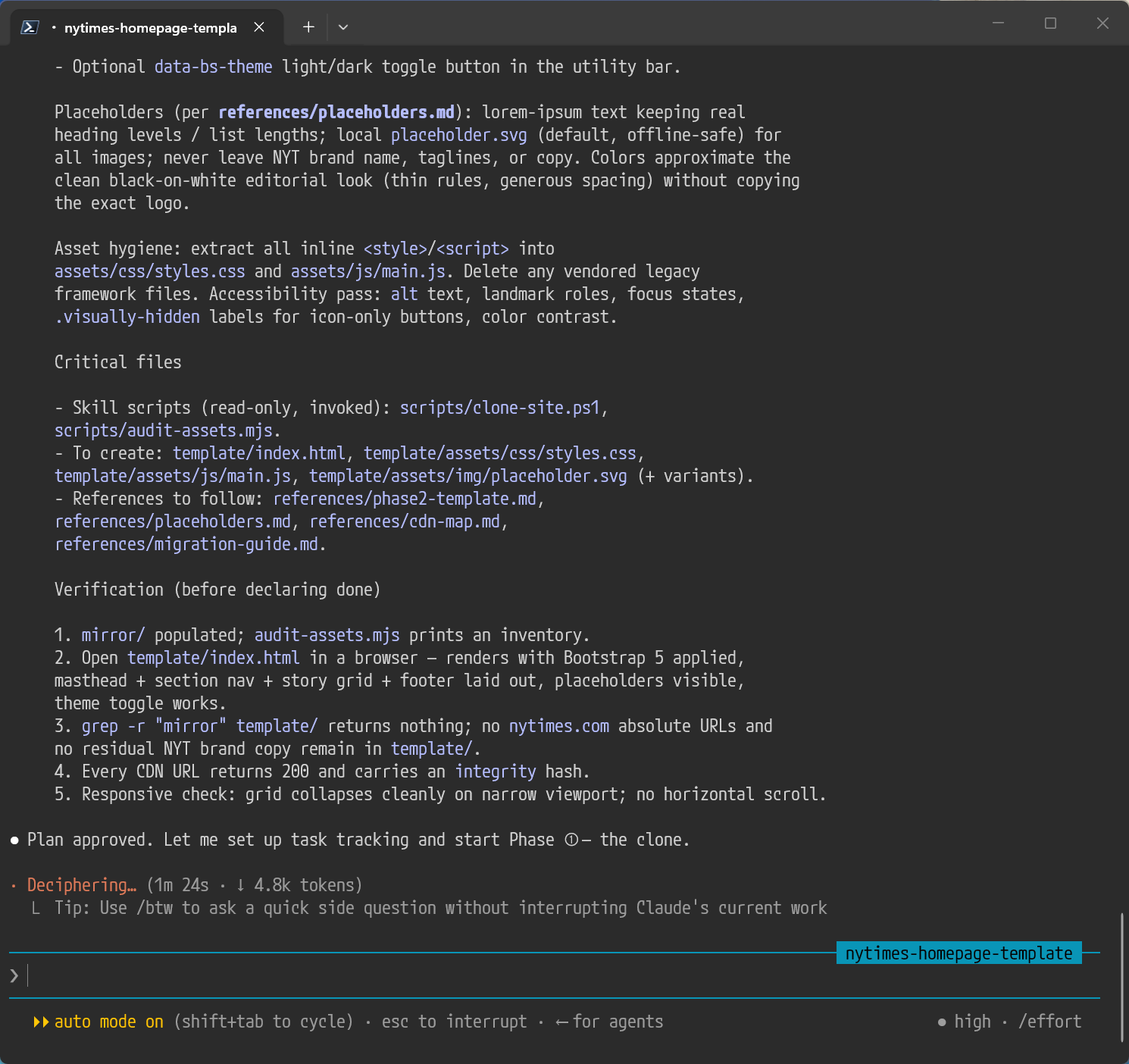1129x1064 pixels.
Task: Click the data-bs-theme code text
Action: coord(214,67)
